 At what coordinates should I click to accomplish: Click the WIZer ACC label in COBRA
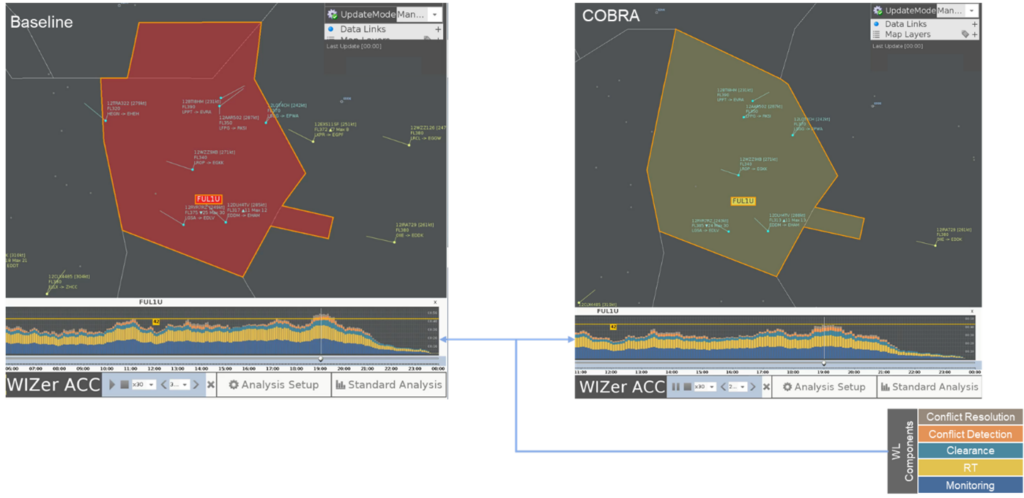(x=620, y=386)
